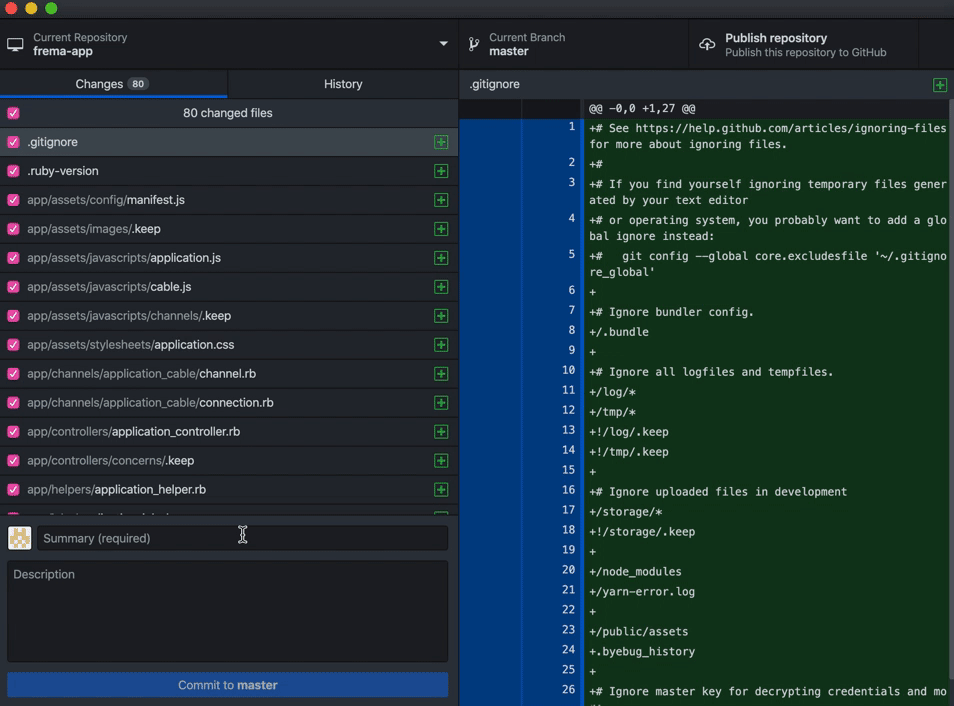
Task: Click the green plus icon in diff header
Action: tap(939, 85)
